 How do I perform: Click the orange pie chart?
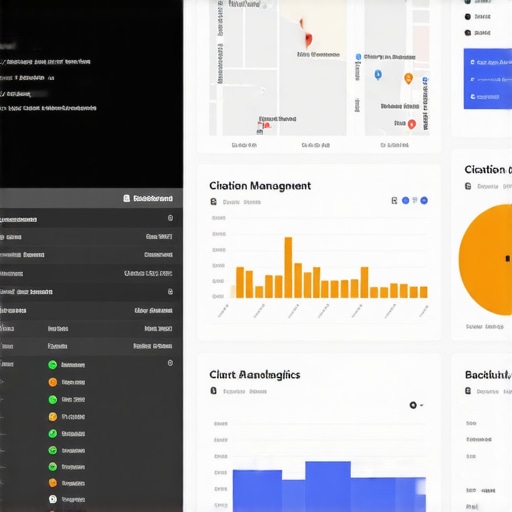[x=485, y=259]
